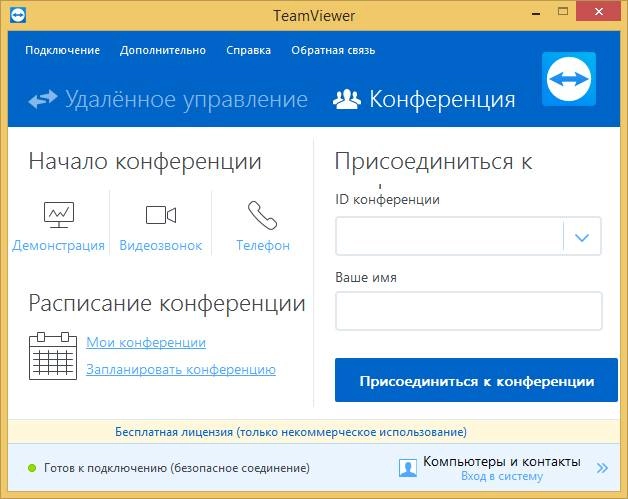Click the calendar icon under Расписание конференции
Viewport: 628px width, 499px height.
[53, 356]
